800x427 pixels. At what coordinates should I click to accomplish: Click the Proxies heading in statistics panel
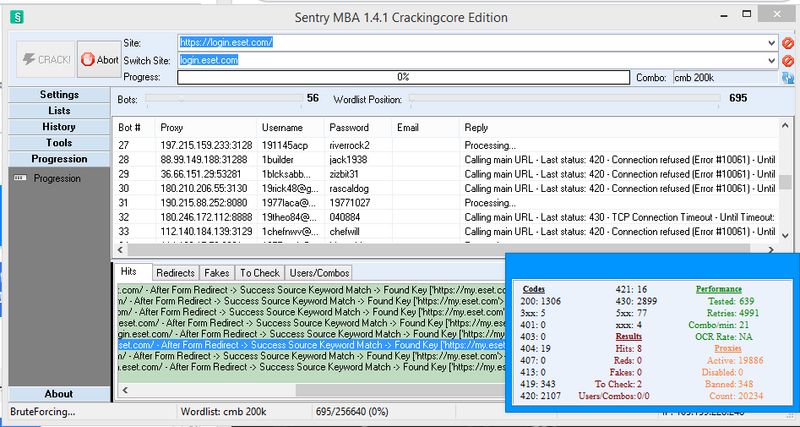(728, 348)
